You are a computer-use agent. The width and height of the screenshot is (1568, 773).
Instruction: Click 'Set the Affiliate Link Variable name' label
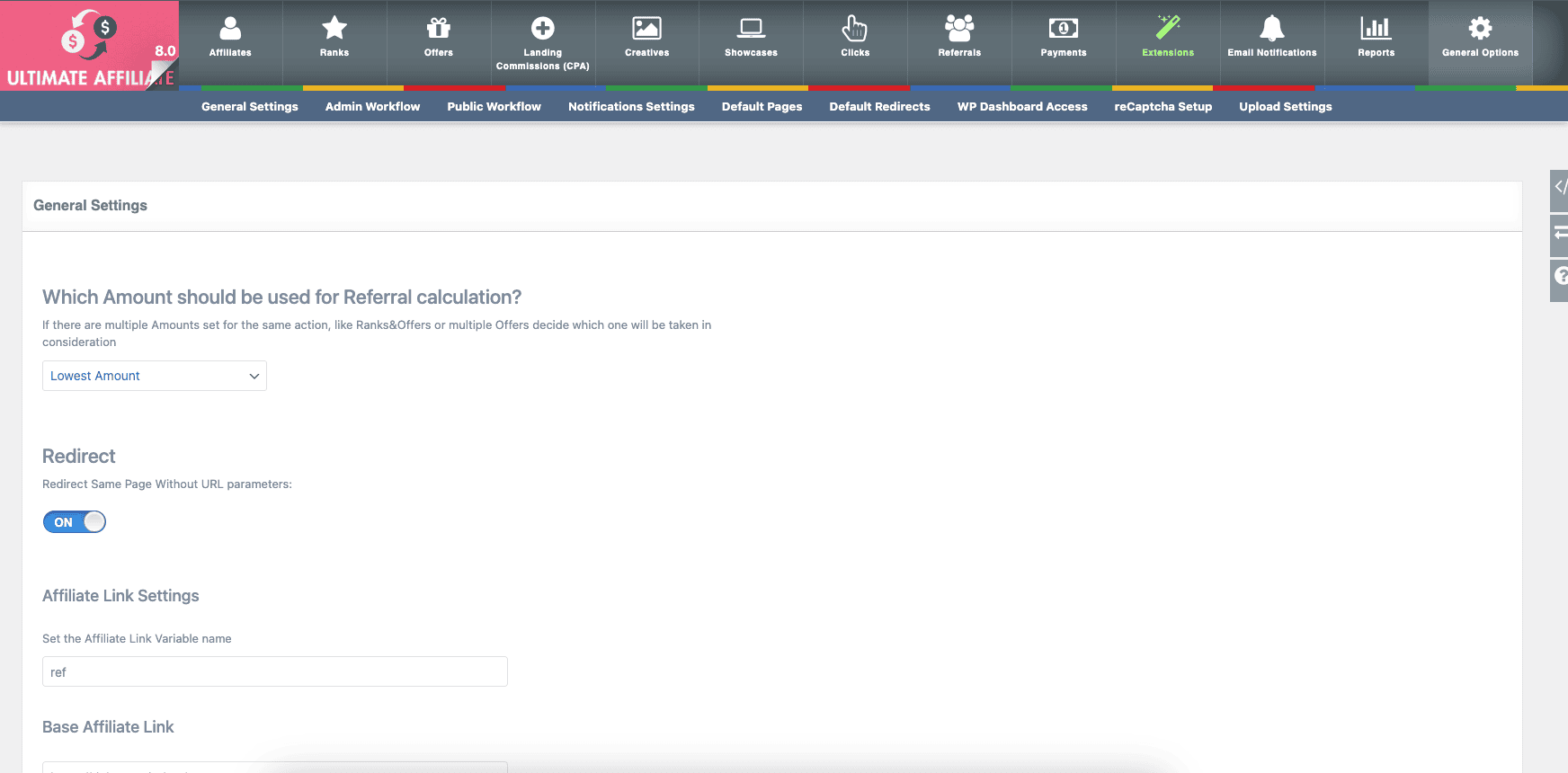click(x=137, y=638)
